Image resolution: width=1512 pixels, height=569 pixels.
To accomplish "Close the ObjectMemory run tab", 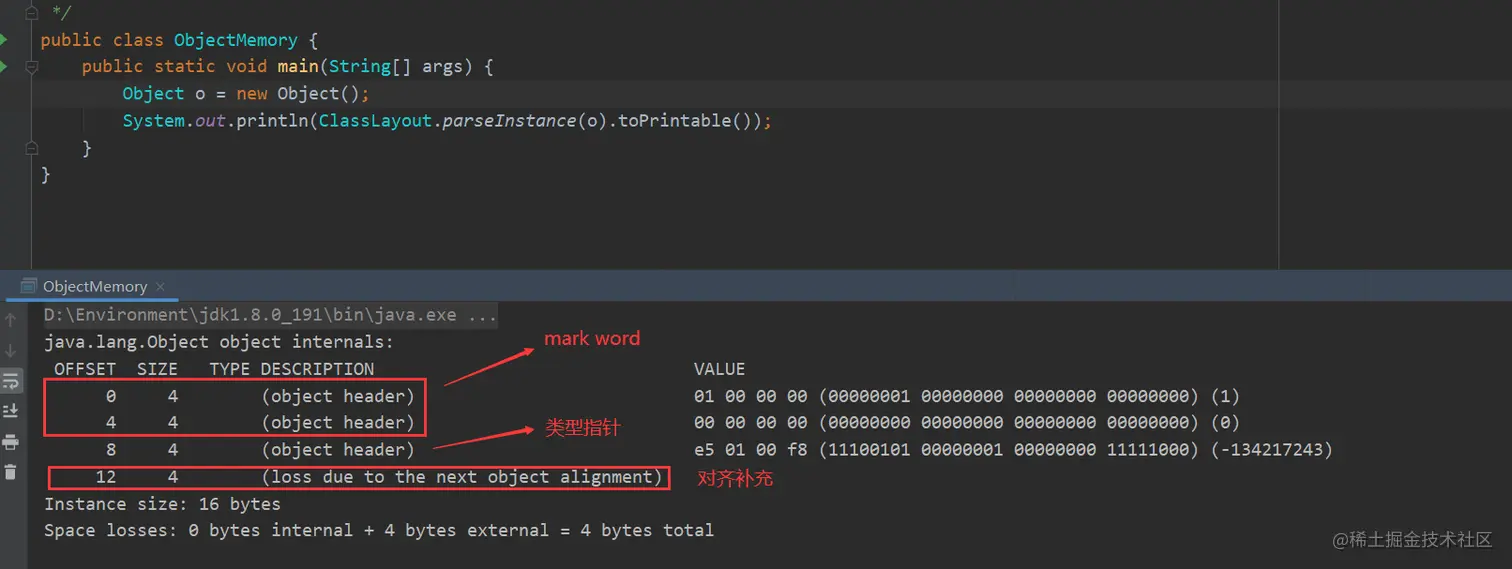I will 160,287.
